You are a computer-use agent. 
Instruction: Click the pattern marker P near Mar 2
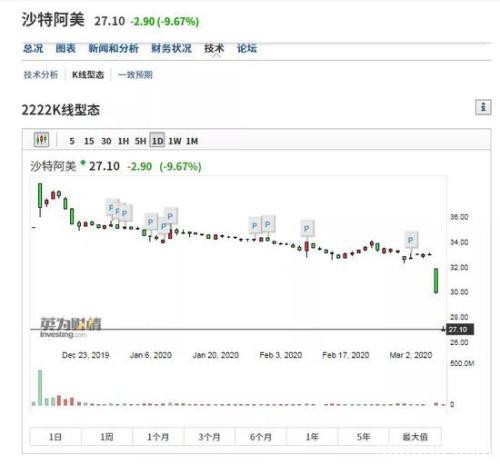click(x=411, y=240)
